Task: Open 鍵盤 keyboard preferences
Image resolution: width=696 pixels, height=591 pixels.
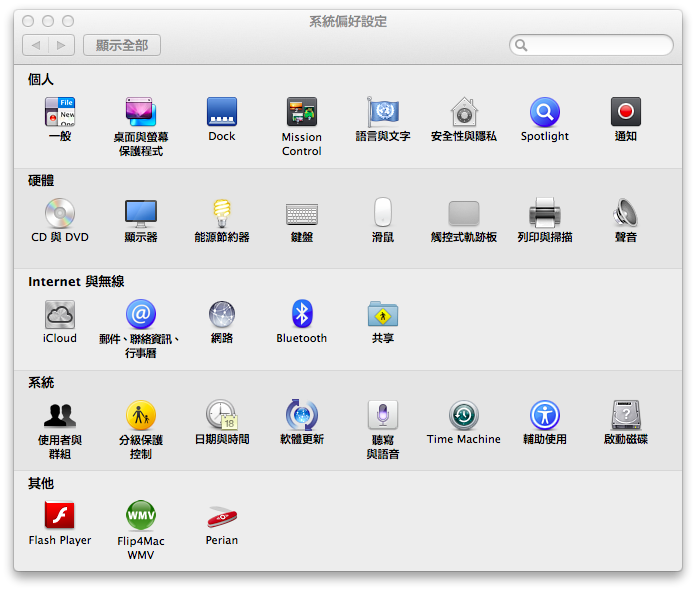Action: click(302, 214)
